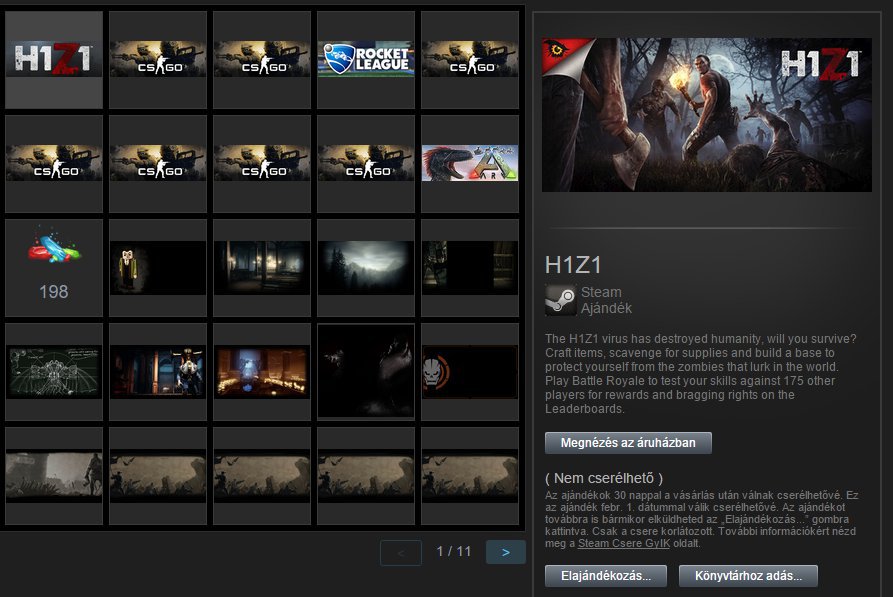Select sepia bats card in the last column
This screenshot has width=893, height=597.
pos(470,476)
